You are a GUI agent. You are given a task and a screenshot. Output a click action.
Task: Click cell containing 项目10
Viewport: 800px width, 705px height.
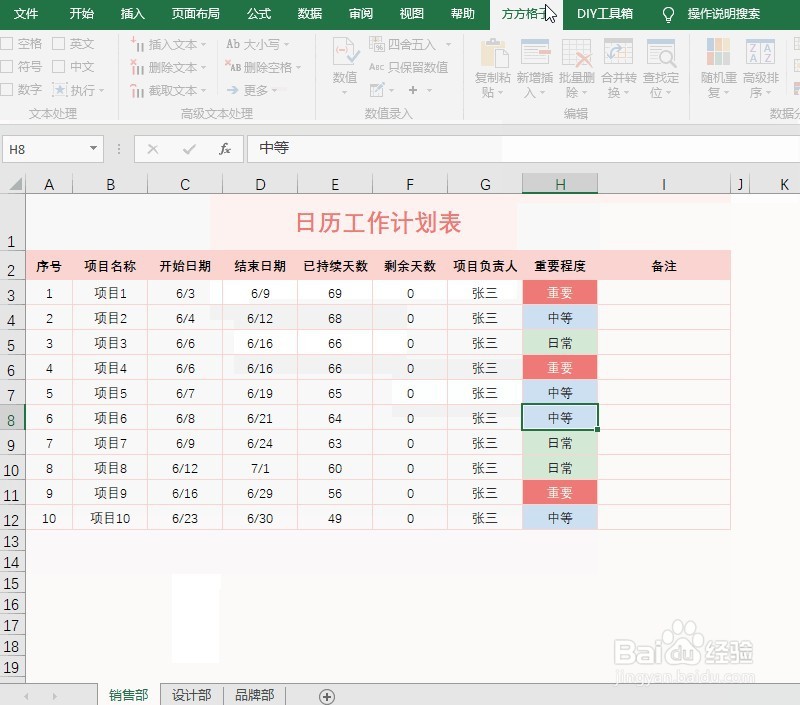pos(110,518)
